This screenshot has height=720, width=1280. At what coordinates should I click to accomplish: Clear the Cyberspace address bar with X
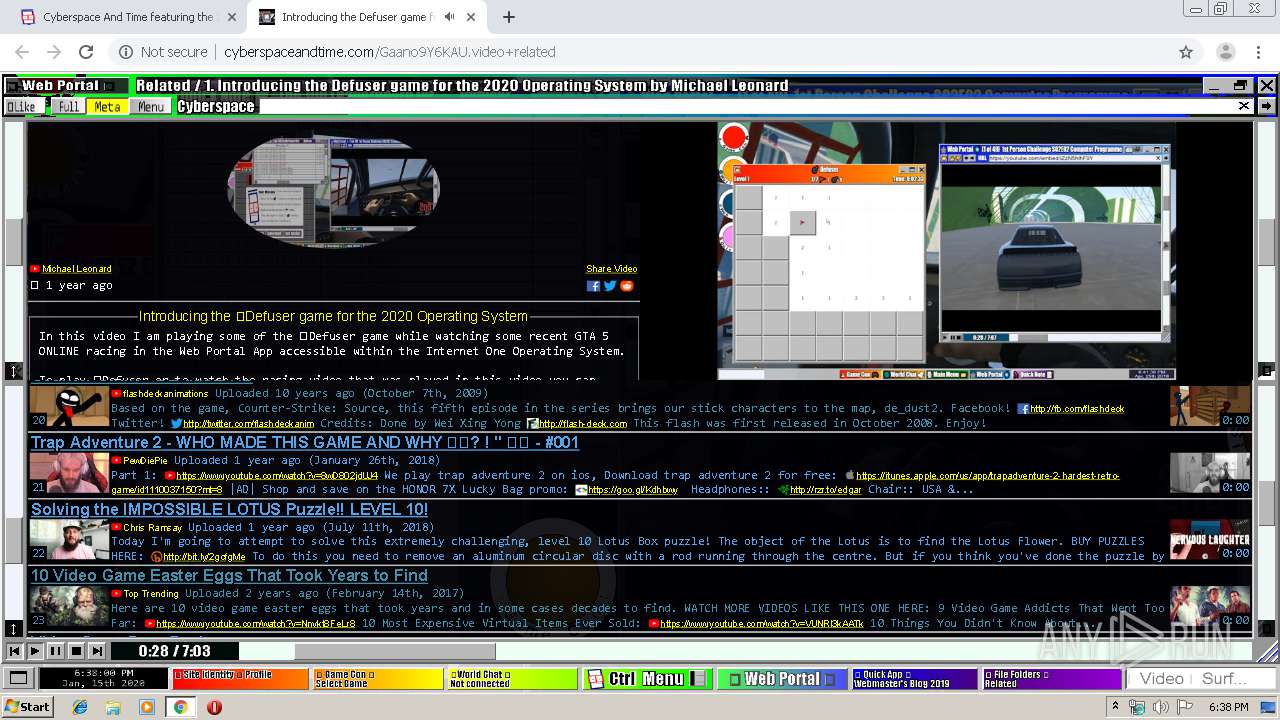(1244, 106)
